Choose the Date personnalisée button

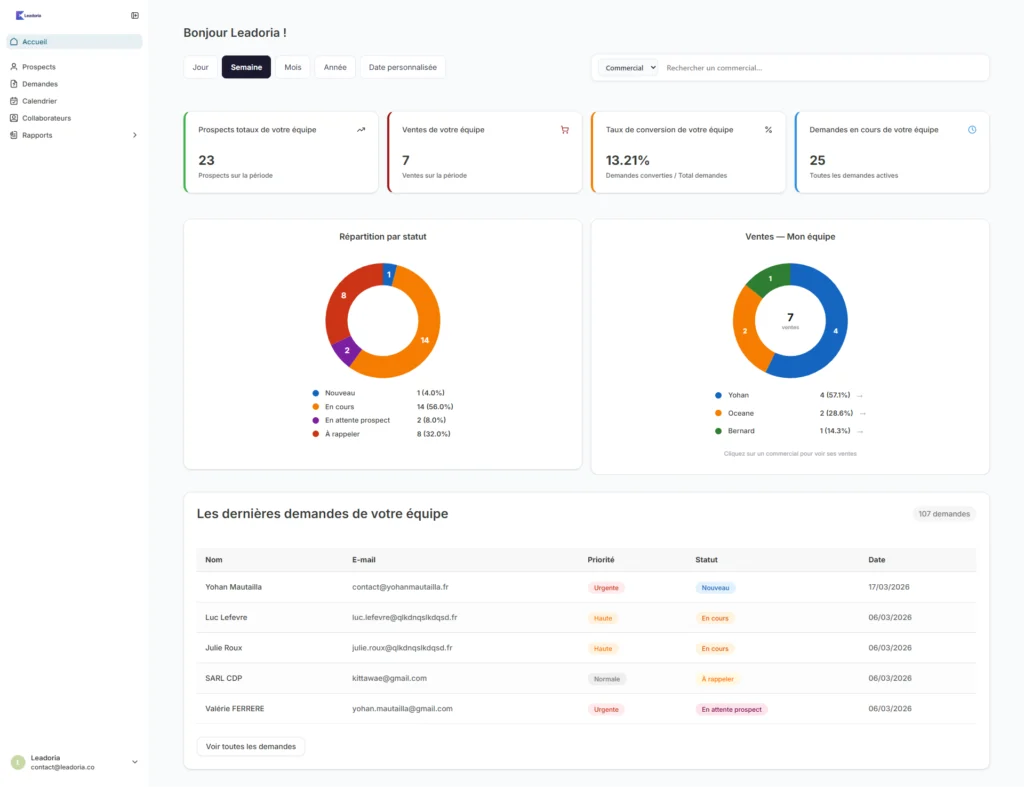coord(402,67)
